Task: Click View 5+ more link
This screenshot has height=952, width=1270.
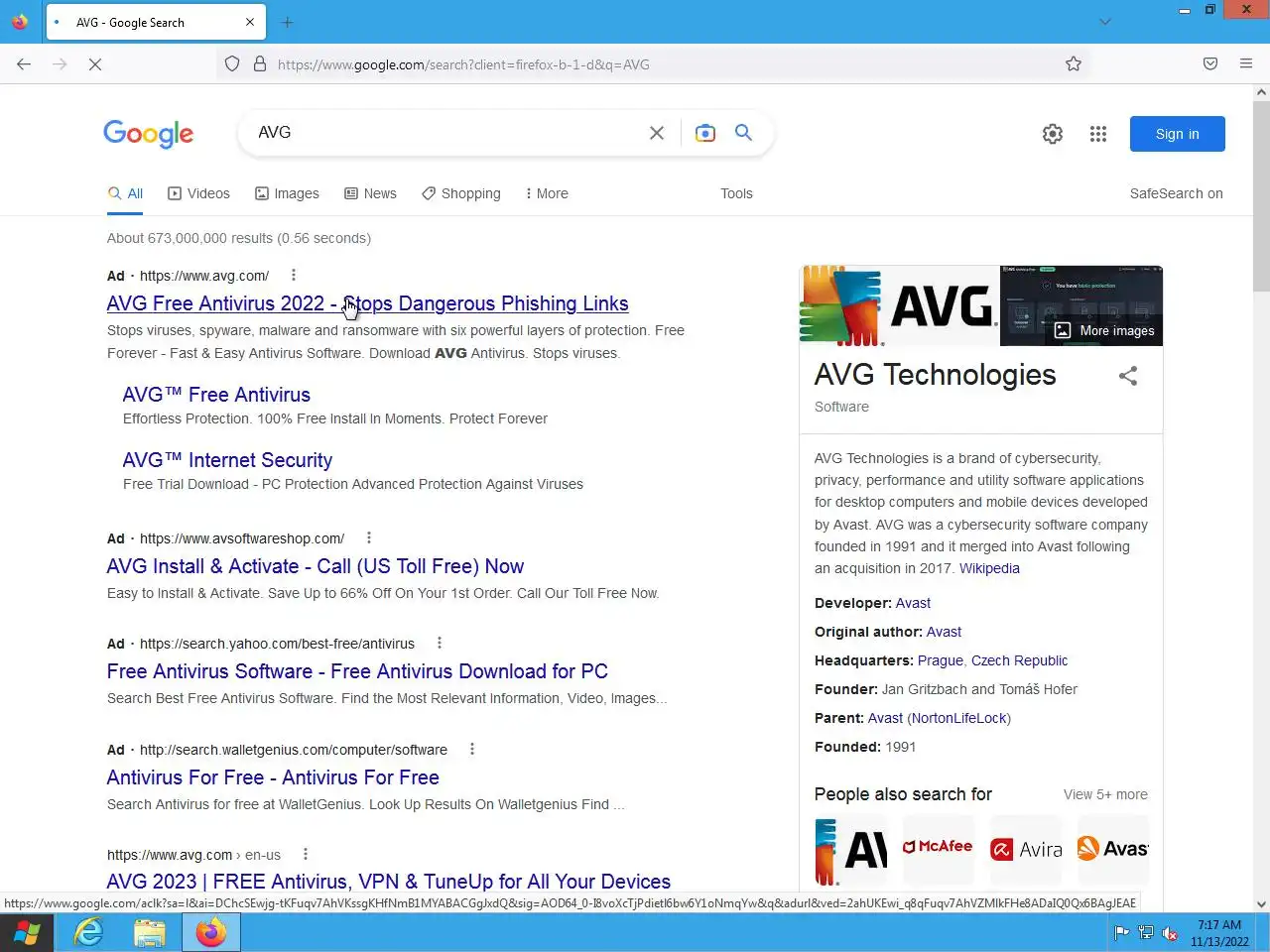Action: coord(1105,794)
